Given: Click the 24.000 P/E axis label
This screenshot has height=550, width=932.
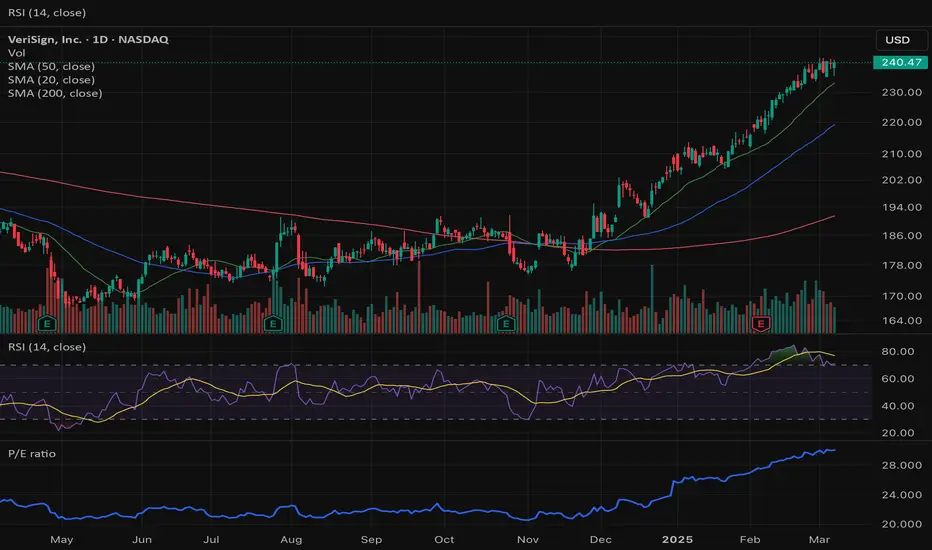Looking at the screenshot, I should point(902,495).
